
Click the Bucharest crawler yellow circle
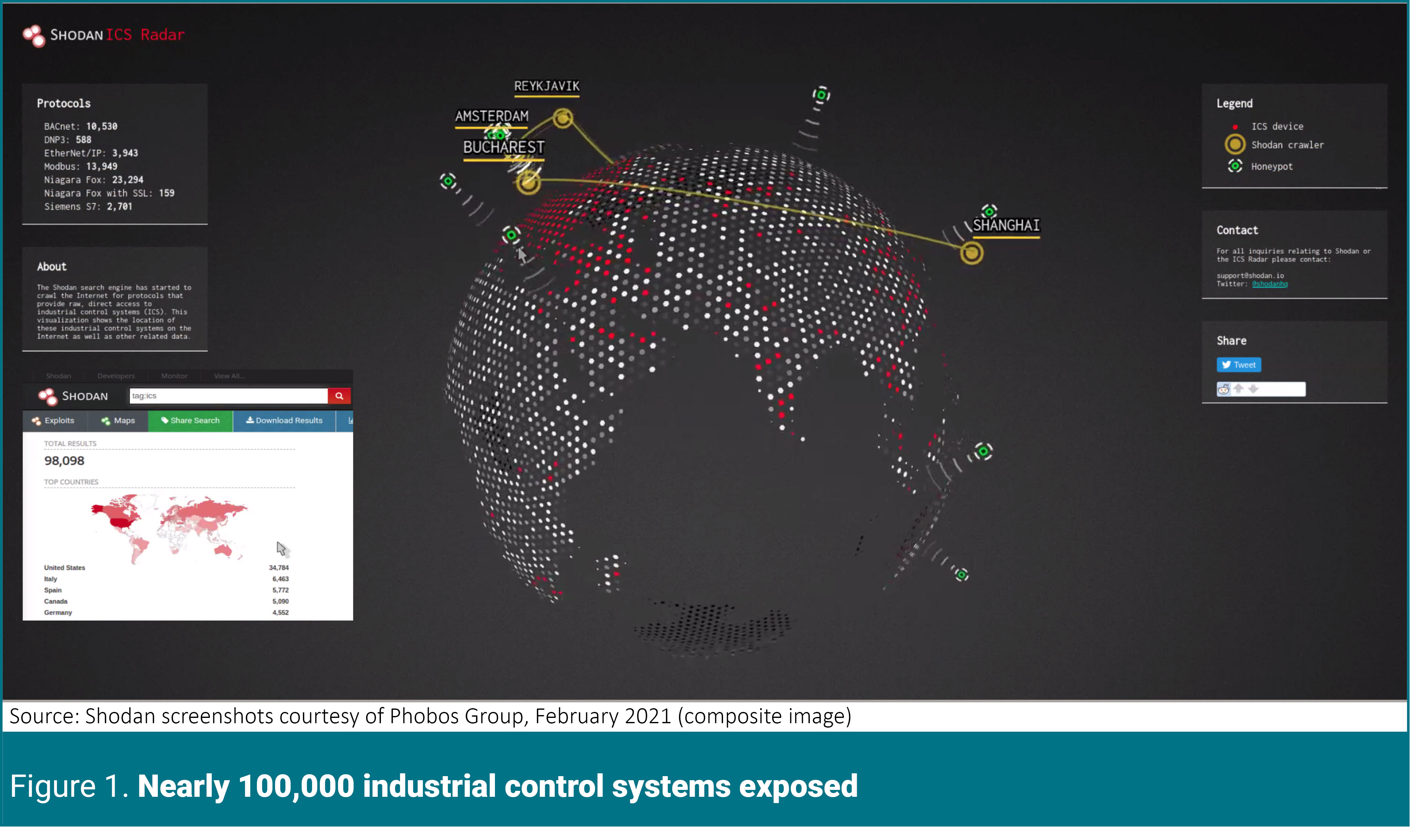[x=528, y=182]
